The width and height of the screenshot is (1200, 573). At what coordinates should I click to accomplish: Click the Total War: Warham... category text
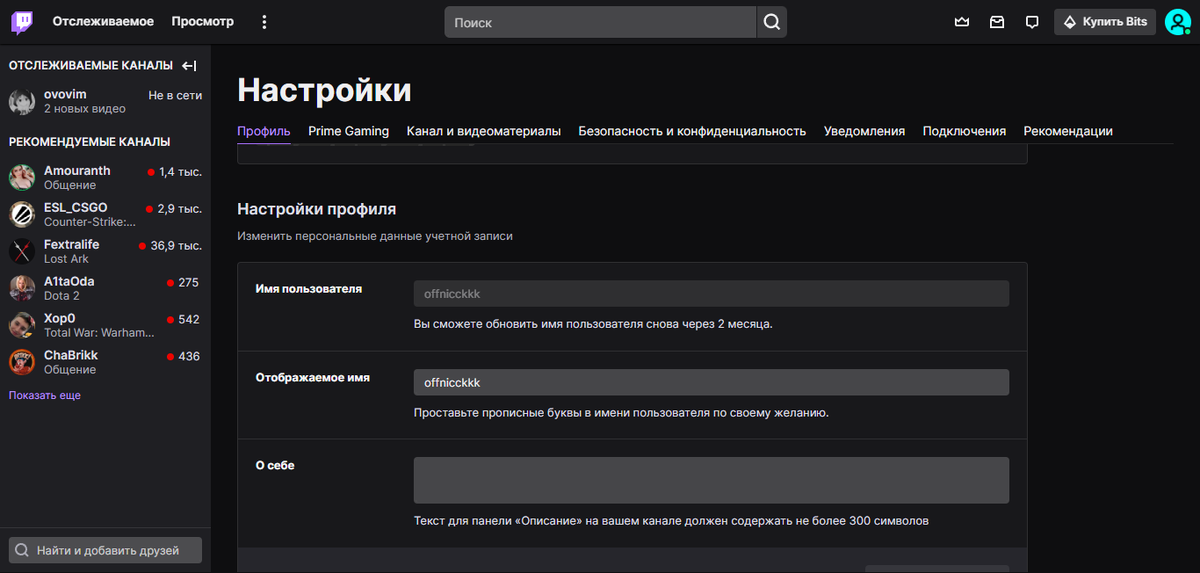(100, 333)
